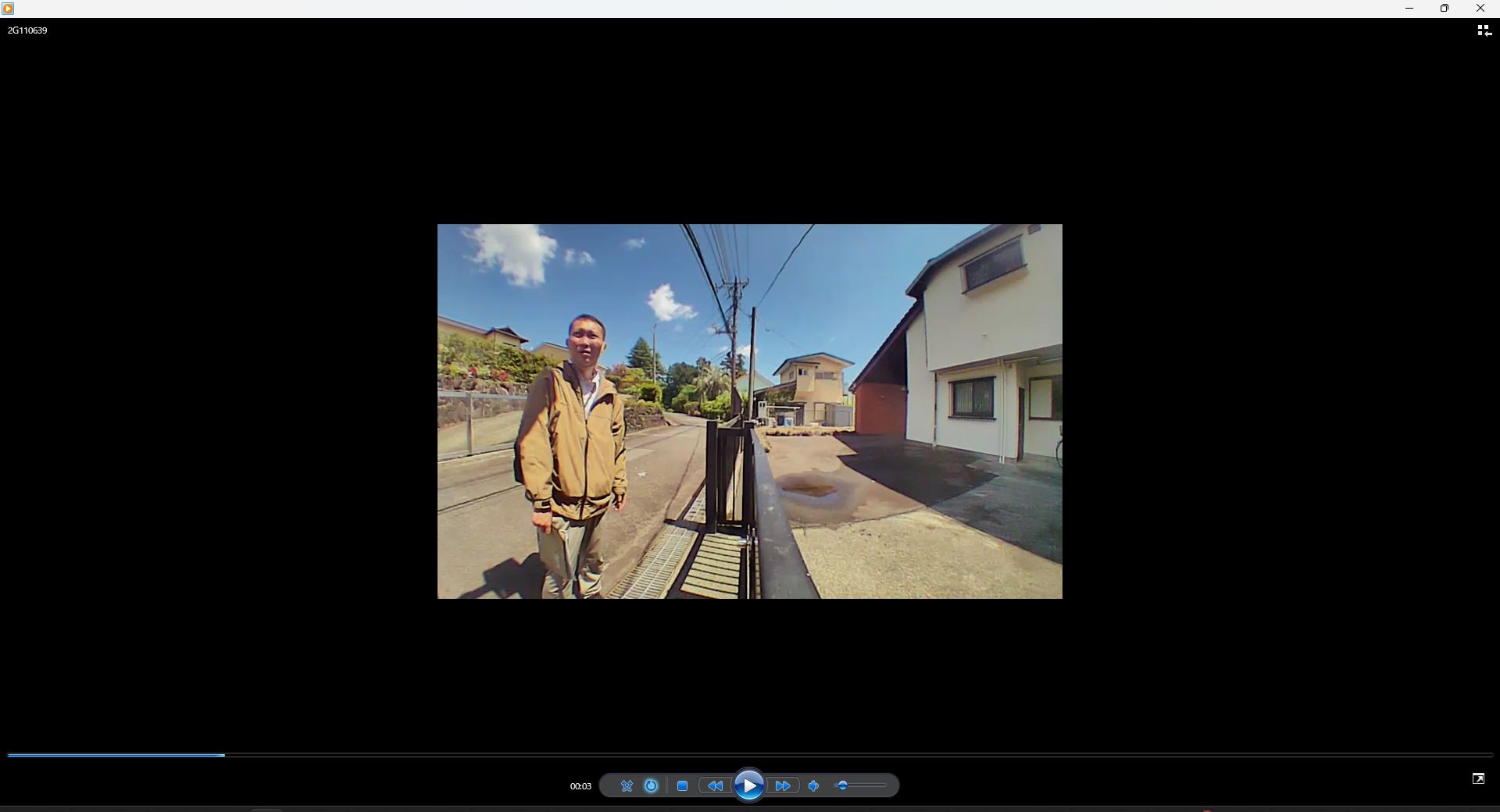1500x812 pixels.
Task: View full screen via bottom-right icon
Action: [x=1478, y=778]
